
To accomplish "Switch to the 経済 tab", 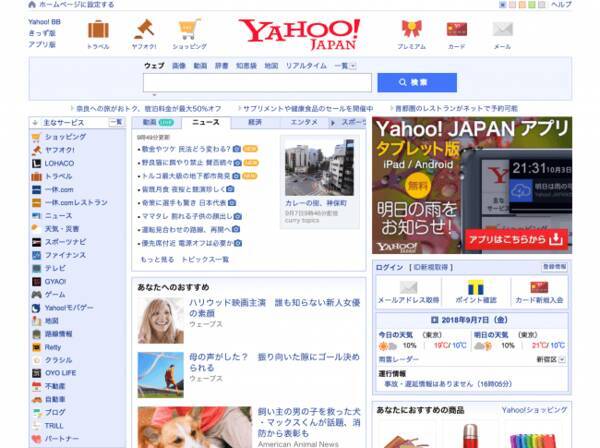I will tap(255, 122).
